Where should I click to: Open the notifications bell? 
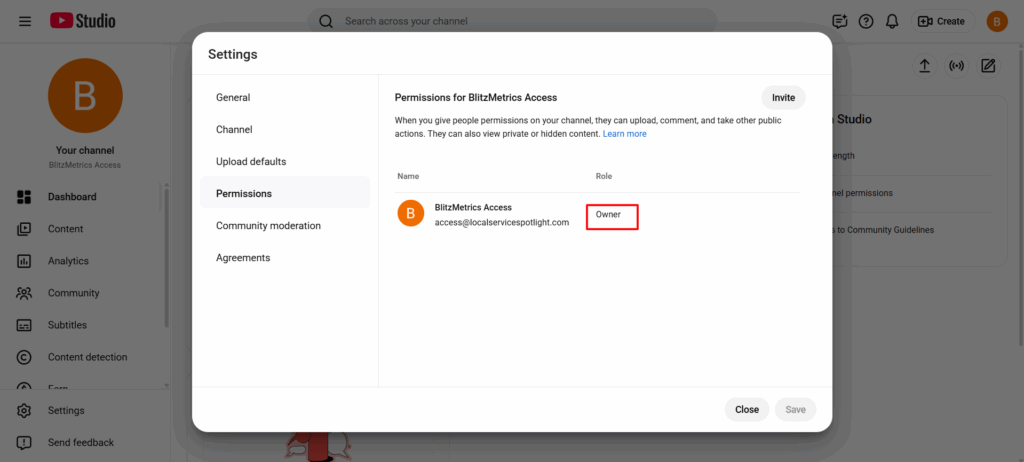(x=892, y=21)
